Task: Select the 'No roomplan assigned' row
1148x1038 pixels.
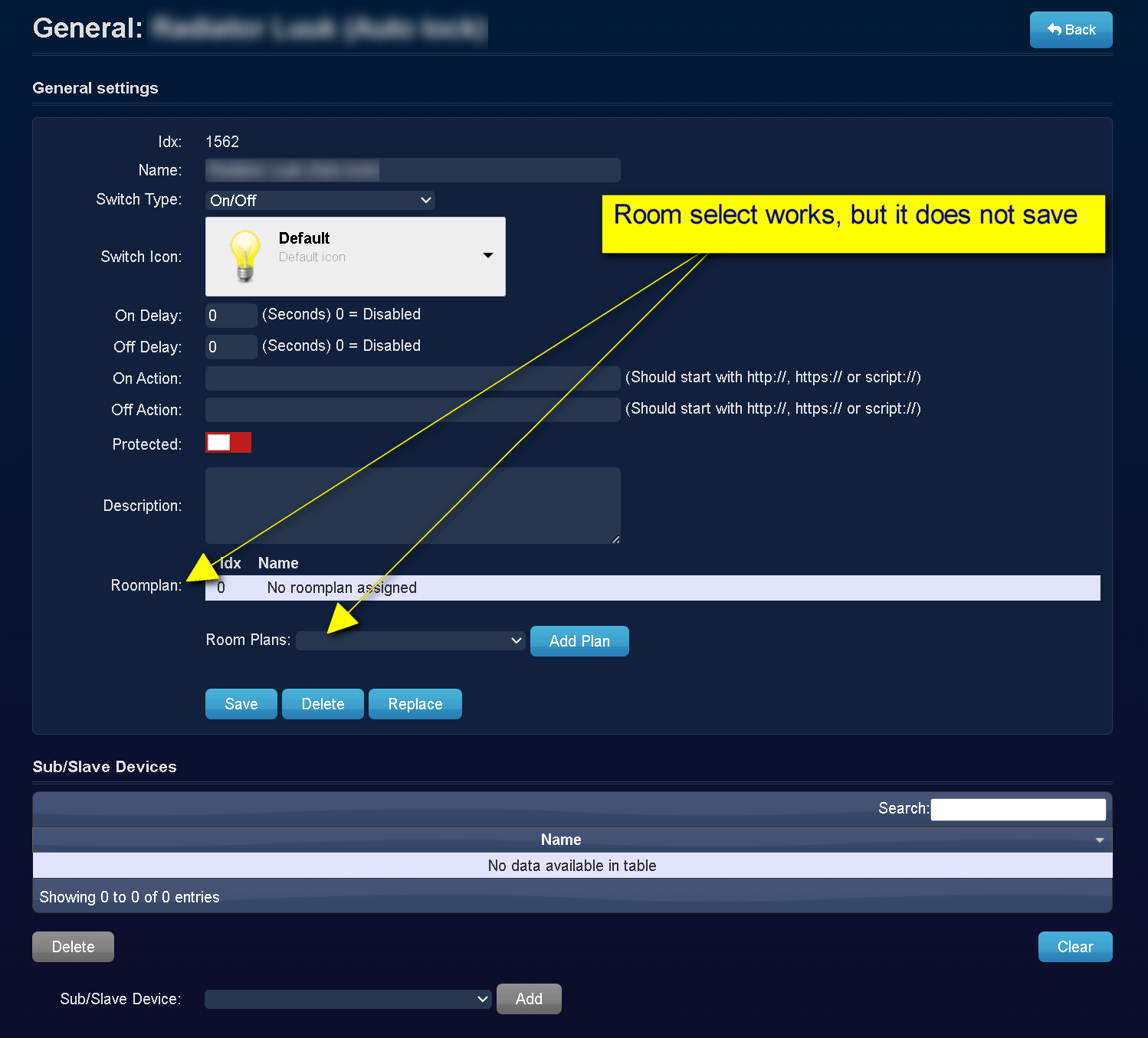Action: coord(341,588)
